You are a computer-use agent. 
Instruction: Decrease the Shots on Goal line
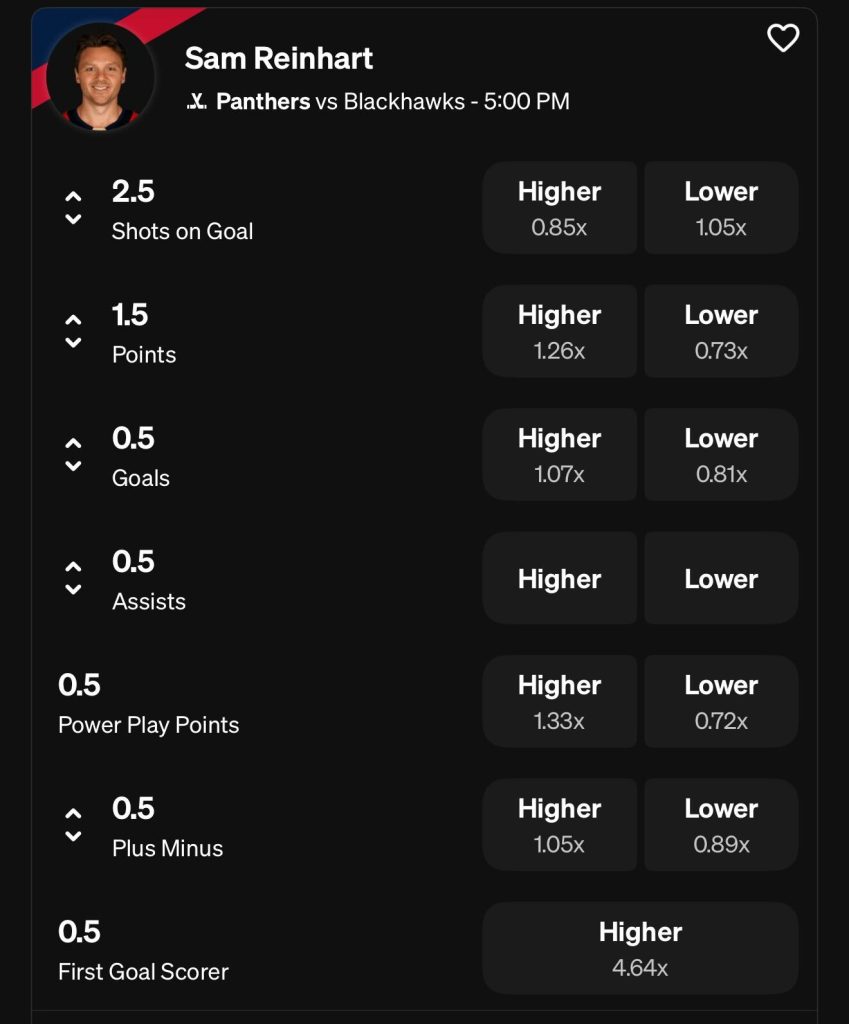pyautogui.click(x=73, y=220)
